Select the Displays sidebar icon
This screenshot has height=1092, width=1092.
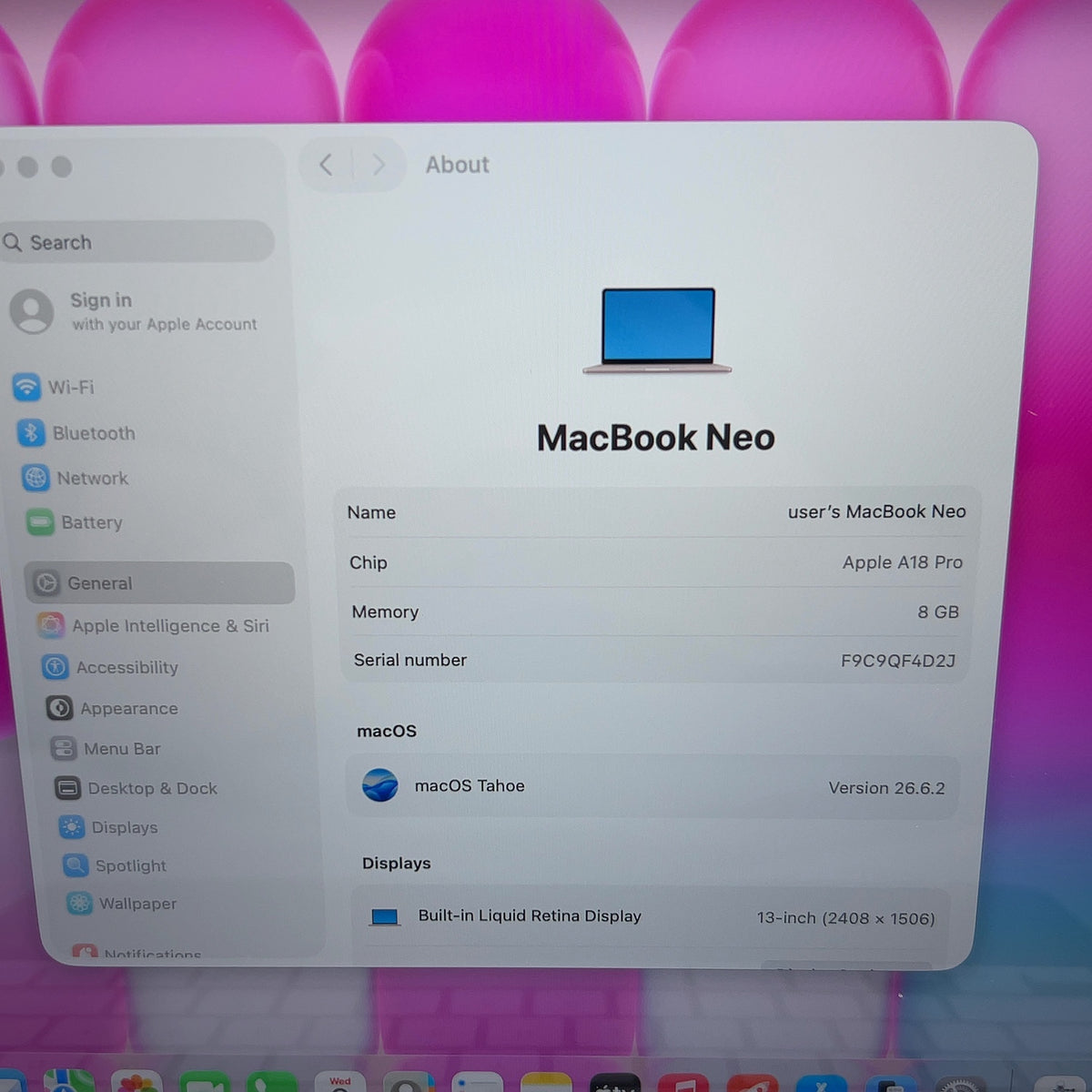(x=72, y=827)
